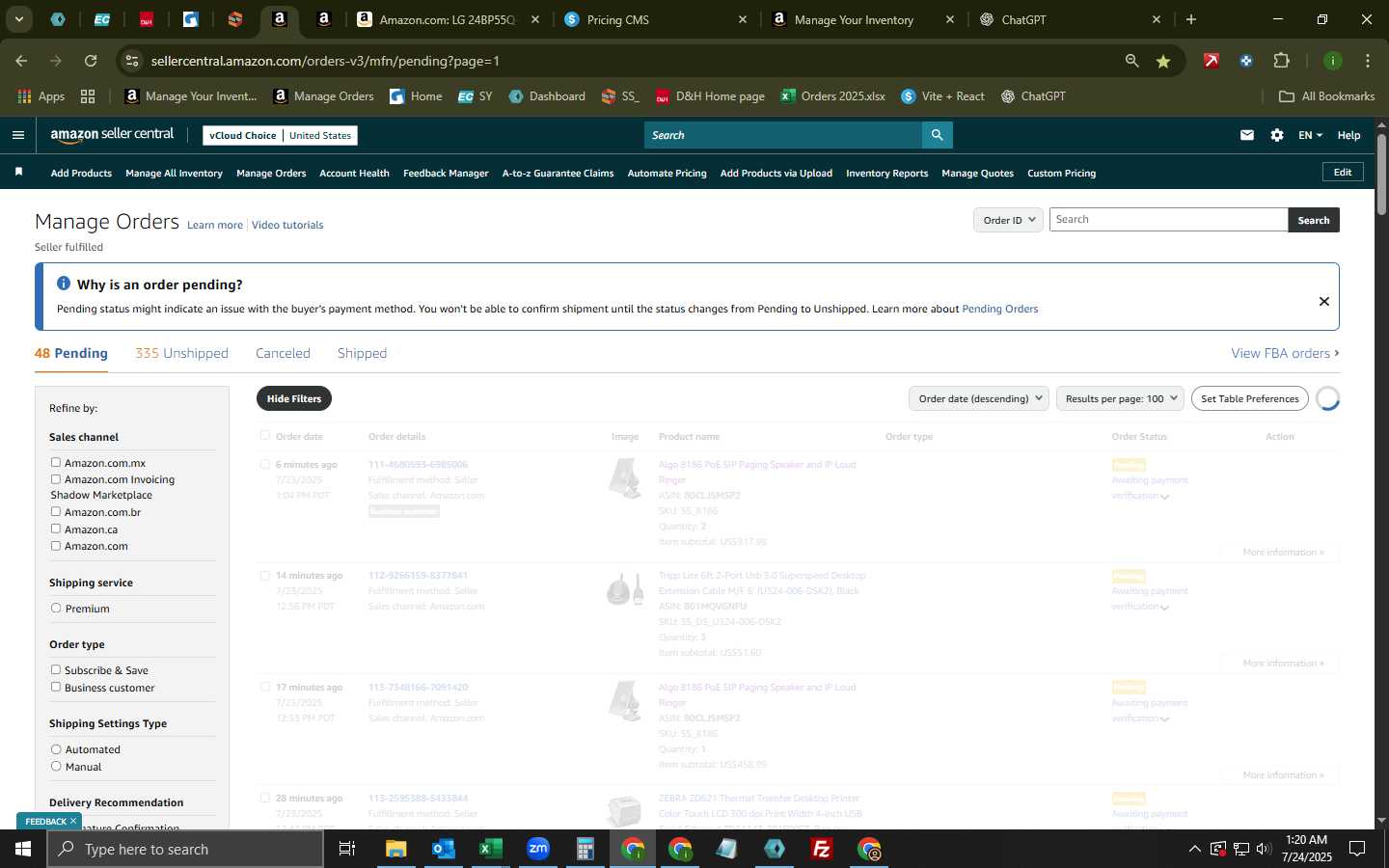Switch to the 48 Pending tab
Screen dimensions: 1389x868
[x=71, y=353]
